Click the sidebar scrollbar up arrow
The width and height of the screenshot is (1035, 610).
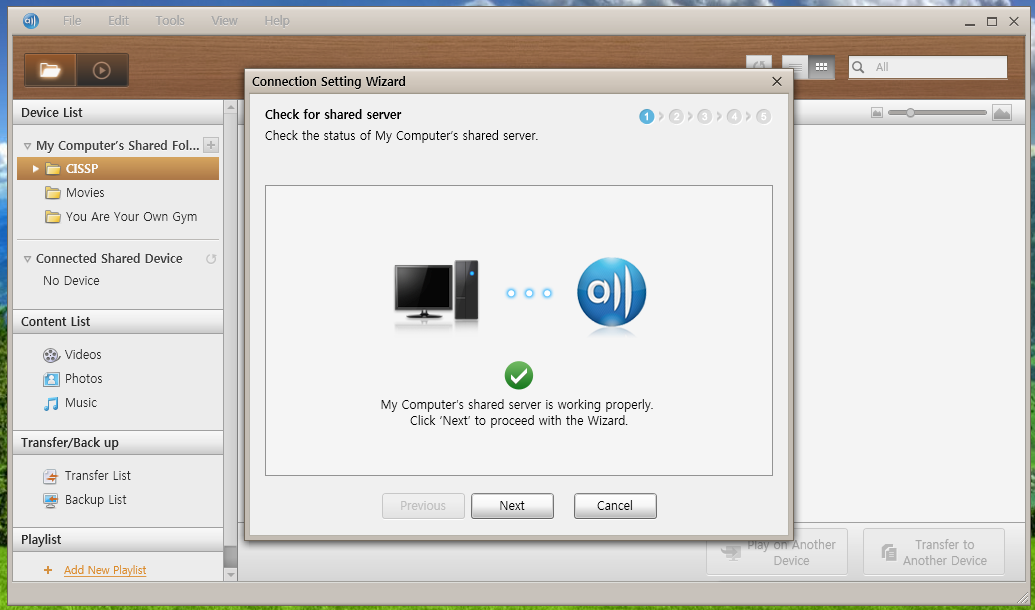tap(230, 107)
